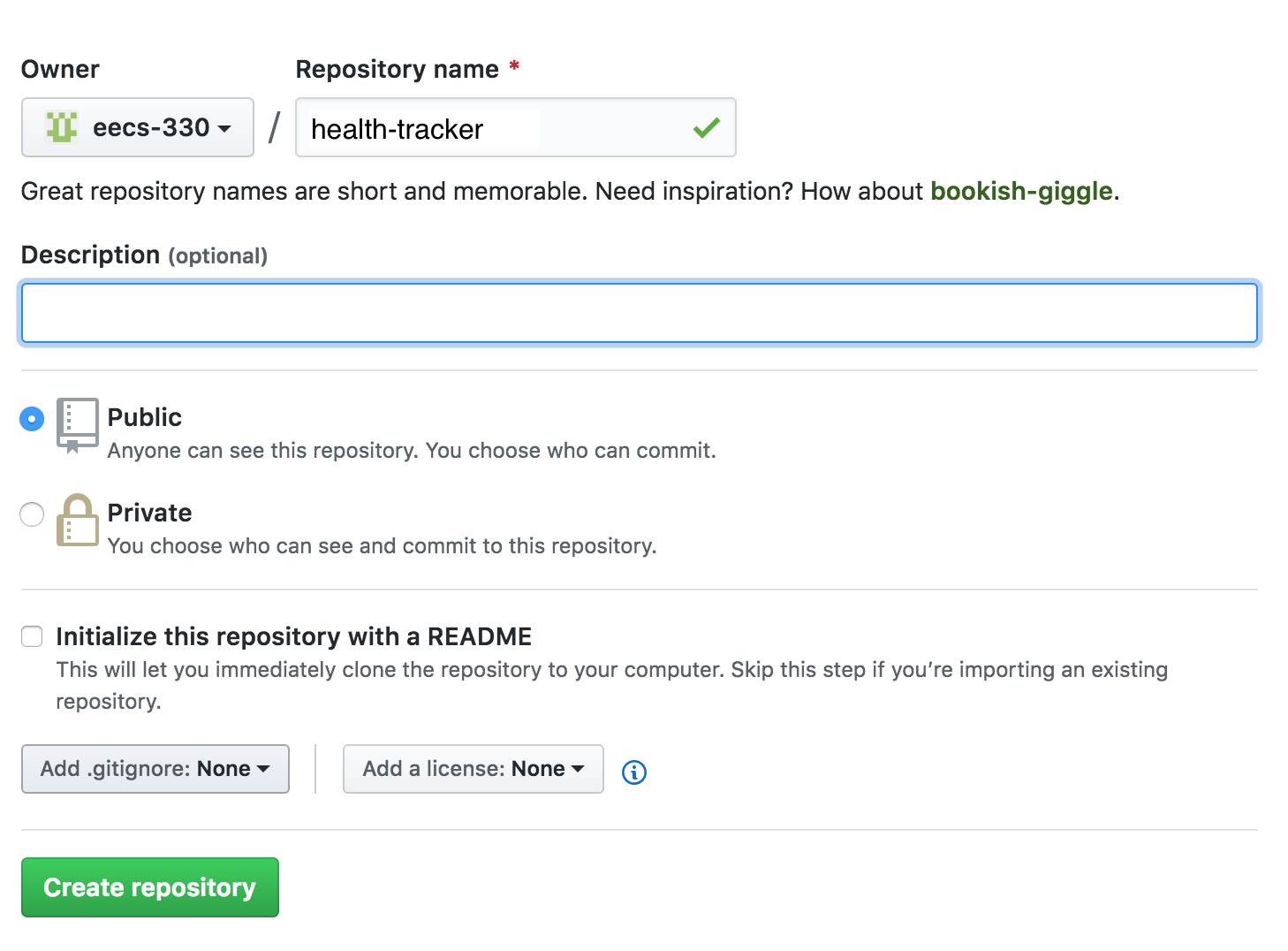Click the green checkmark in the name field
Viewport: 1288px width, 951px height.
tap(706, 128)
